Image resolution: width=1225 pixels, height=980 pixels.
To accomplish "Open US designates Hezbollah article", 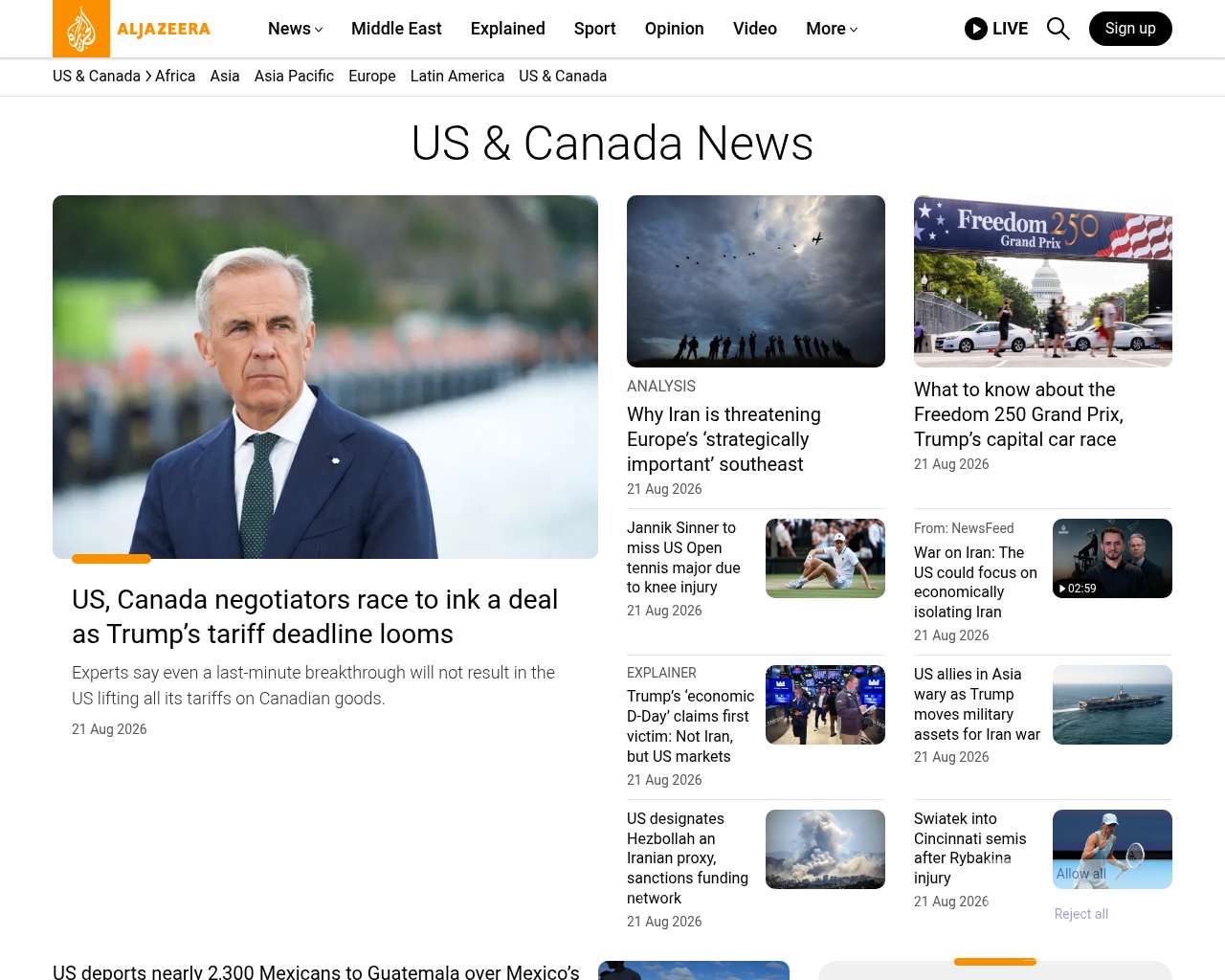I will [687, 858].
